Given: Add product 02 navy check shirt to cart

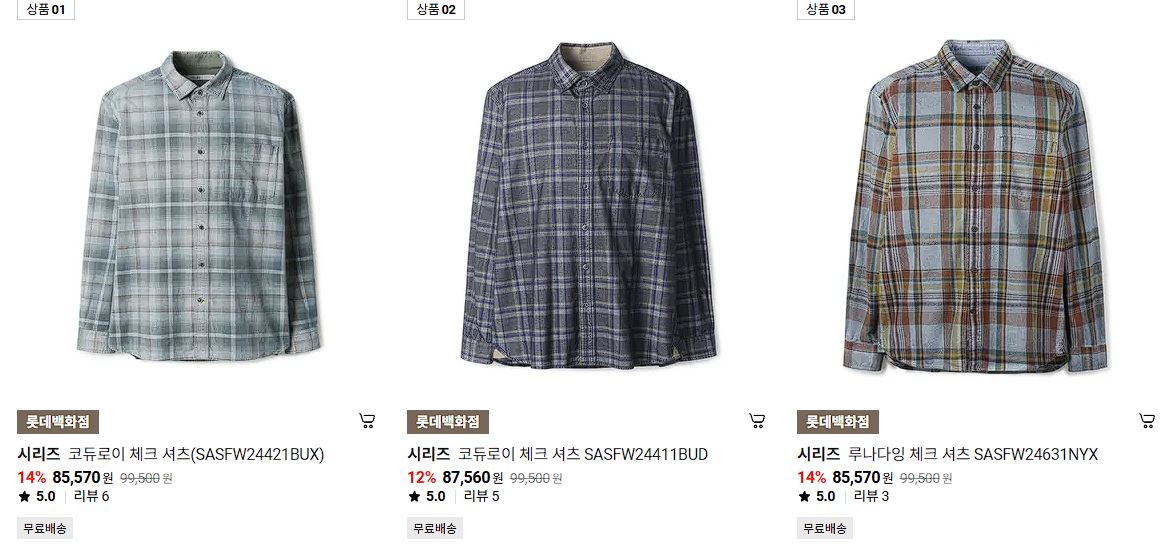Looking at the screenshot, I should [757, 421].
